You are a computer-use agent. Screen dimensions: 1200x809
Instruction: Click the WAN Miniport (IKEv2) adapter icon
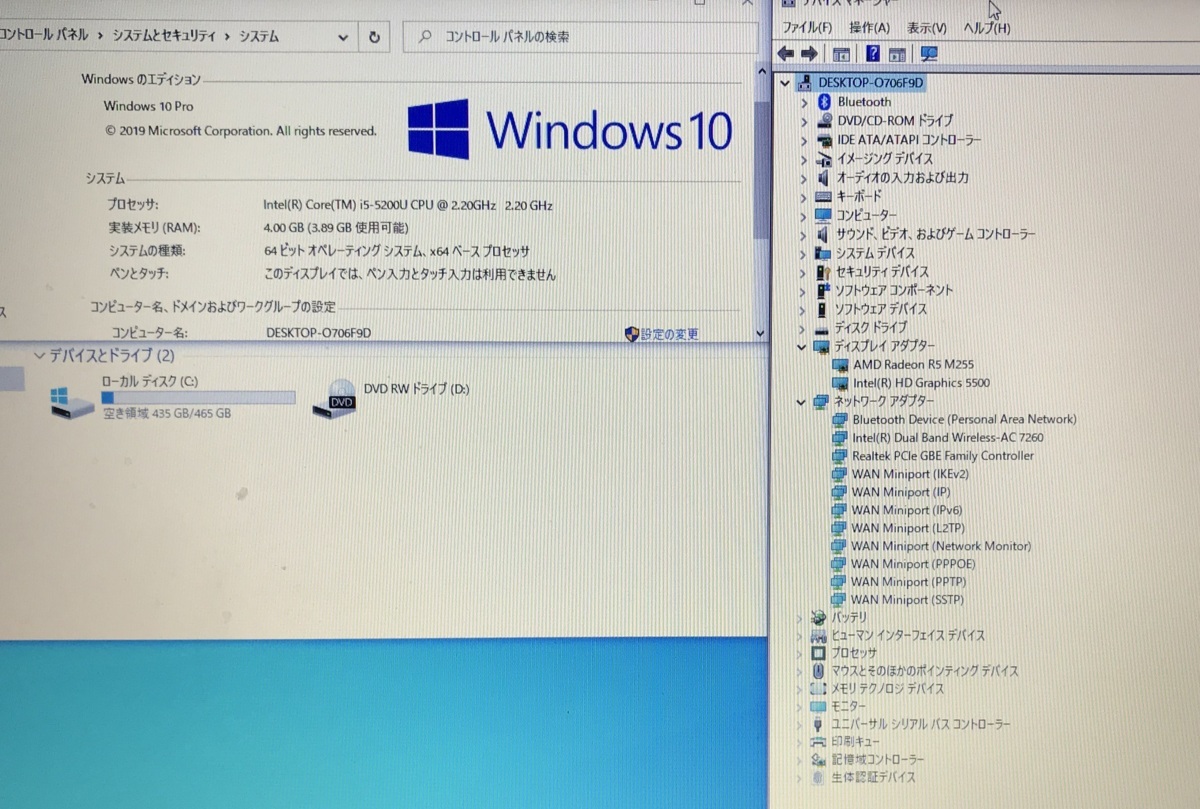840,474
